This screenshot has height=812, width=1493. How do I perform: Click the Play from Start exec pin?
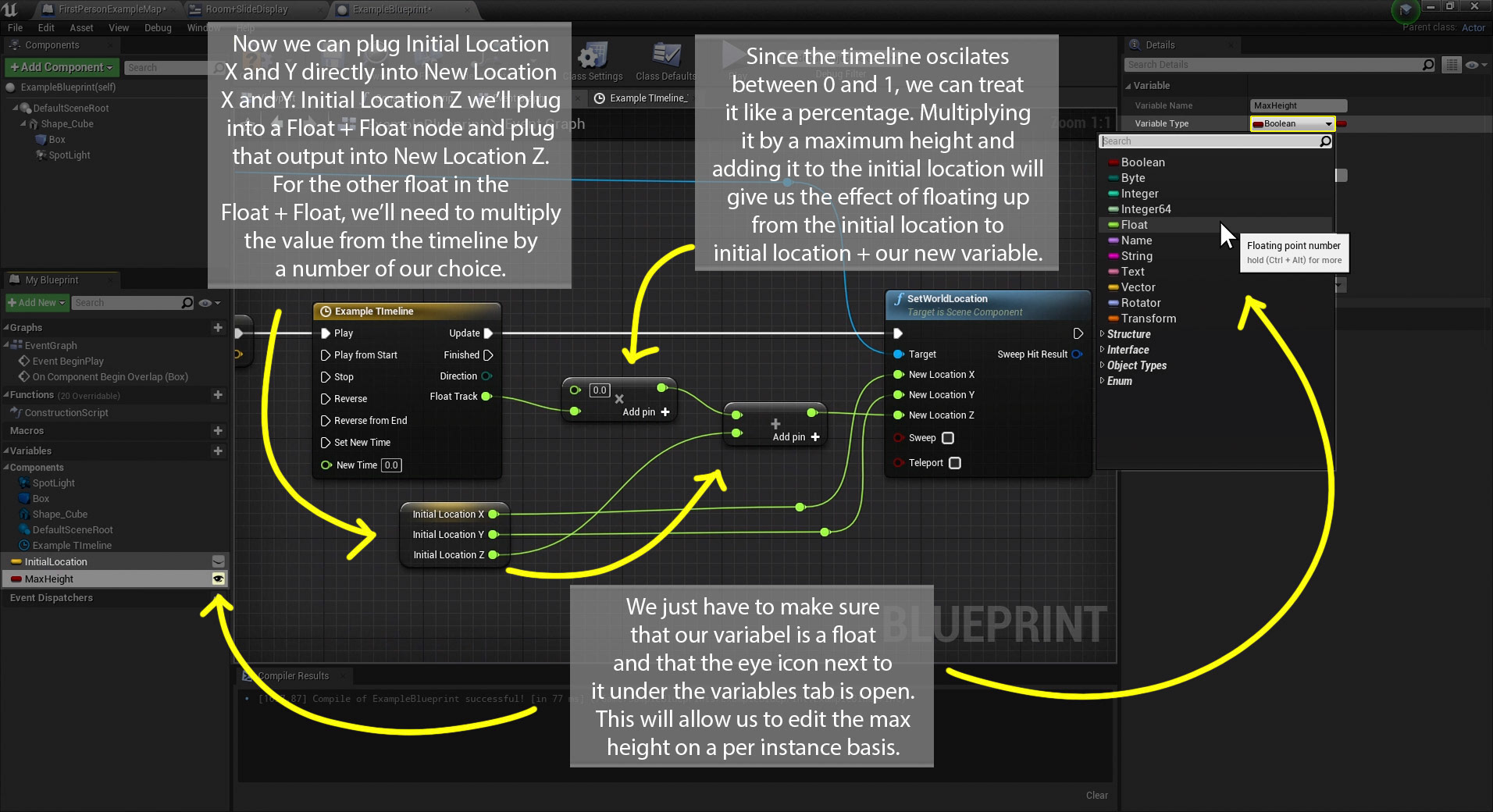coord(326,355)
